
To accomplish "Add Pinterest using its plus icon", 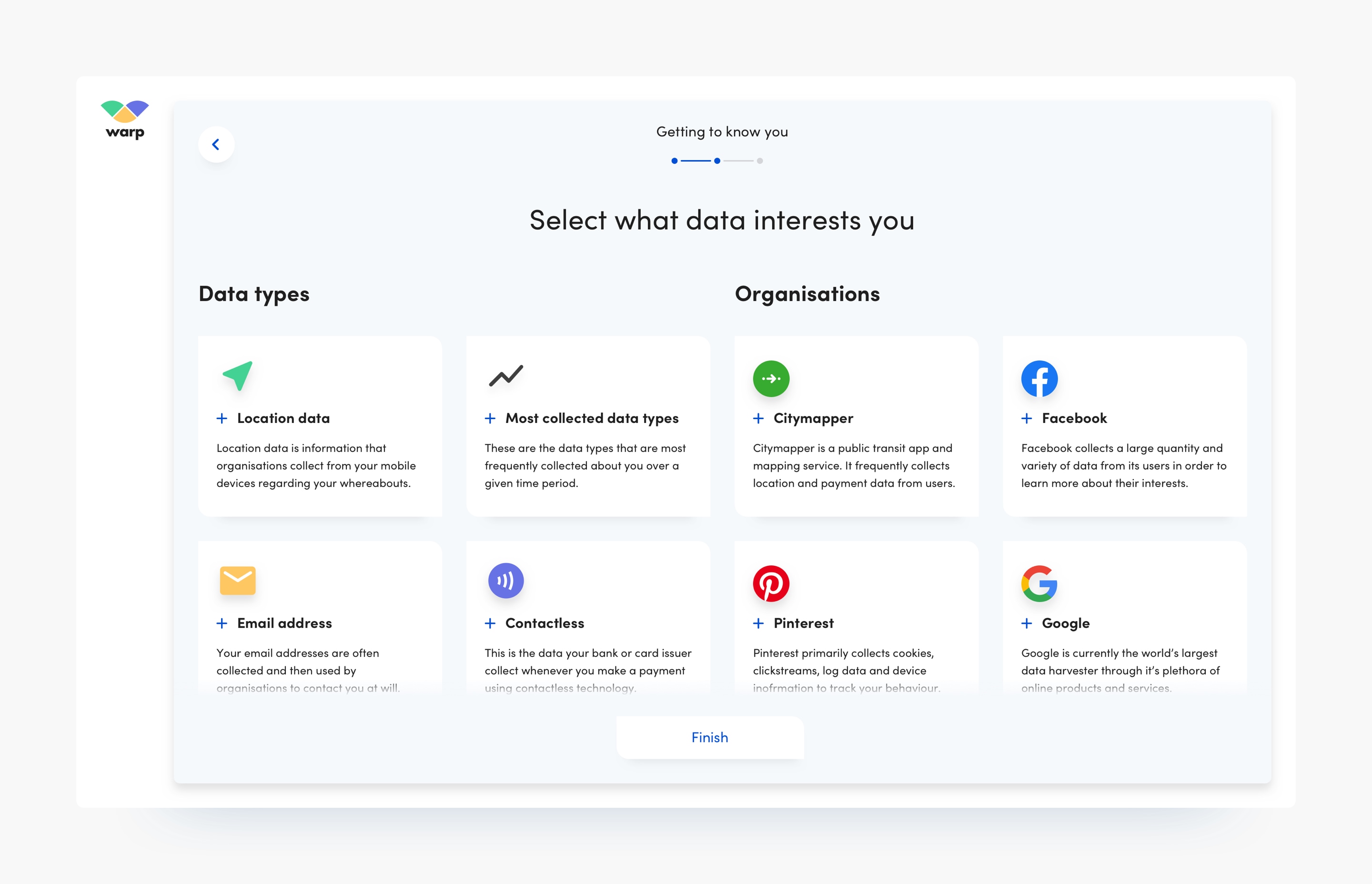I will point(758,623).
